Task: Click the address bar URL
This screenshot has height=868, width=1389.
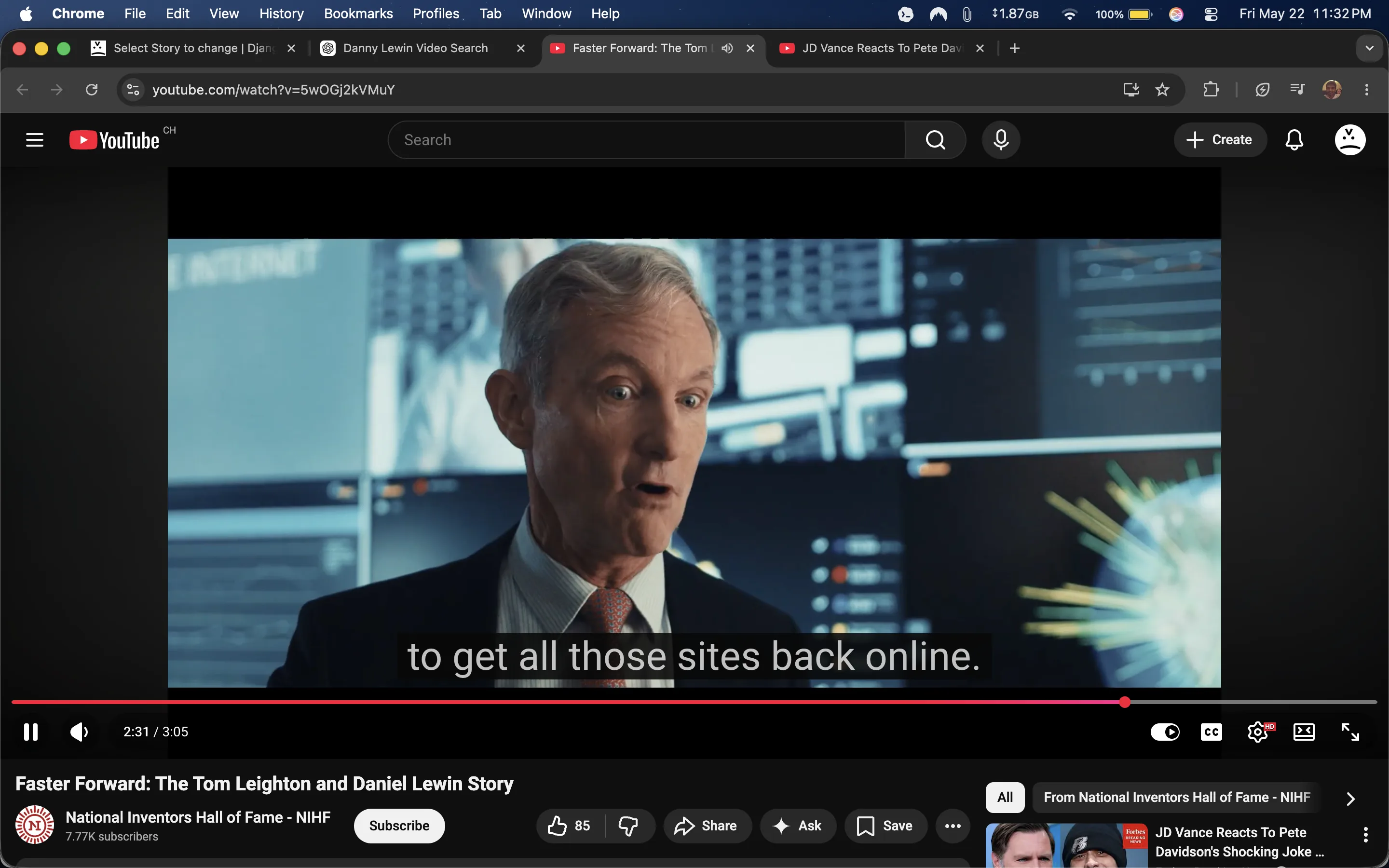Action: tap(273, 90)
